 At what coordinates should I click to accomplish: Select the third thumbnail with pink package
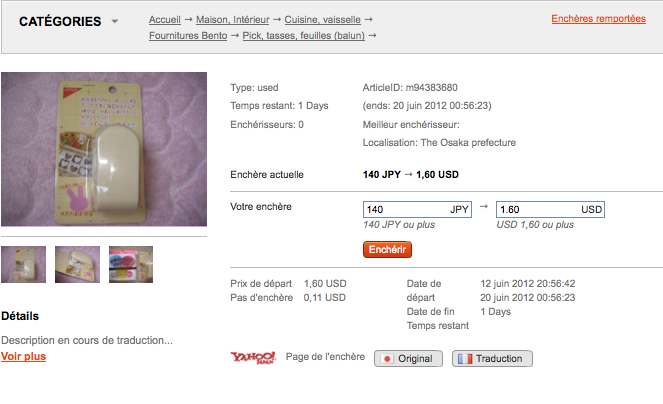click(x=131, y=264)
